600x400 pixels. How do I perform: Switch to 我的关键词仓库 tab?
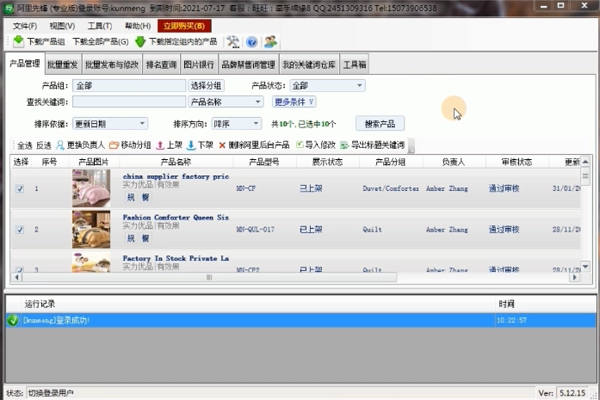point(309,65)
